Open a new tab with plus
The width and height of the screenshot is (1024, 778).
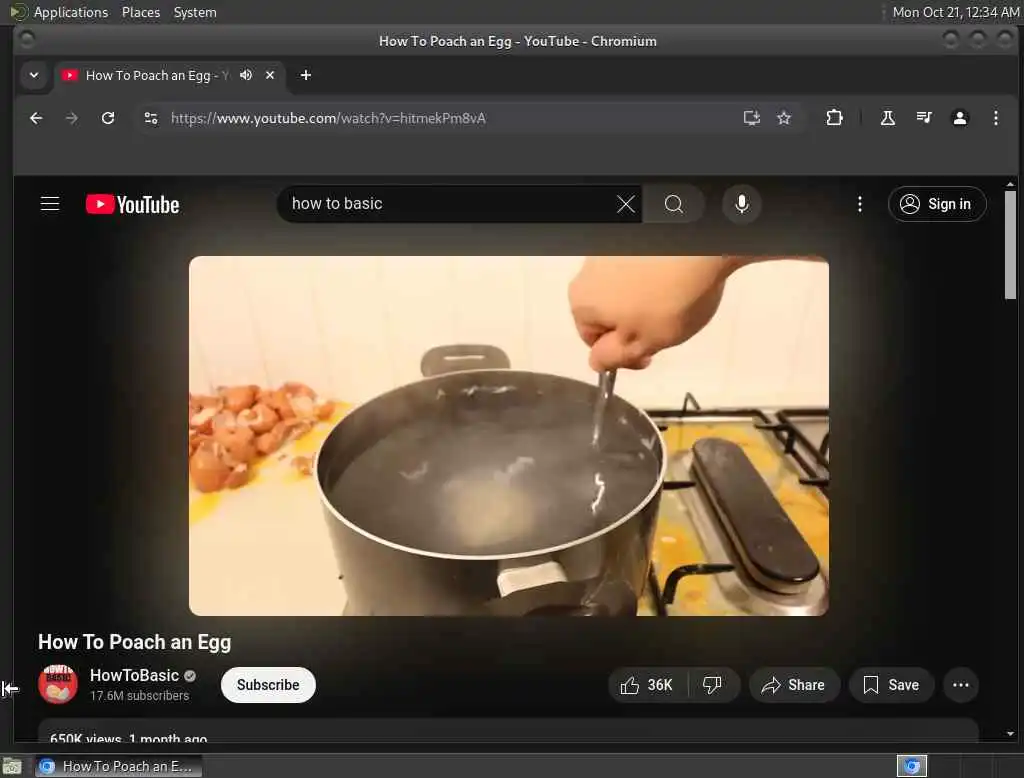coord(306,75)
